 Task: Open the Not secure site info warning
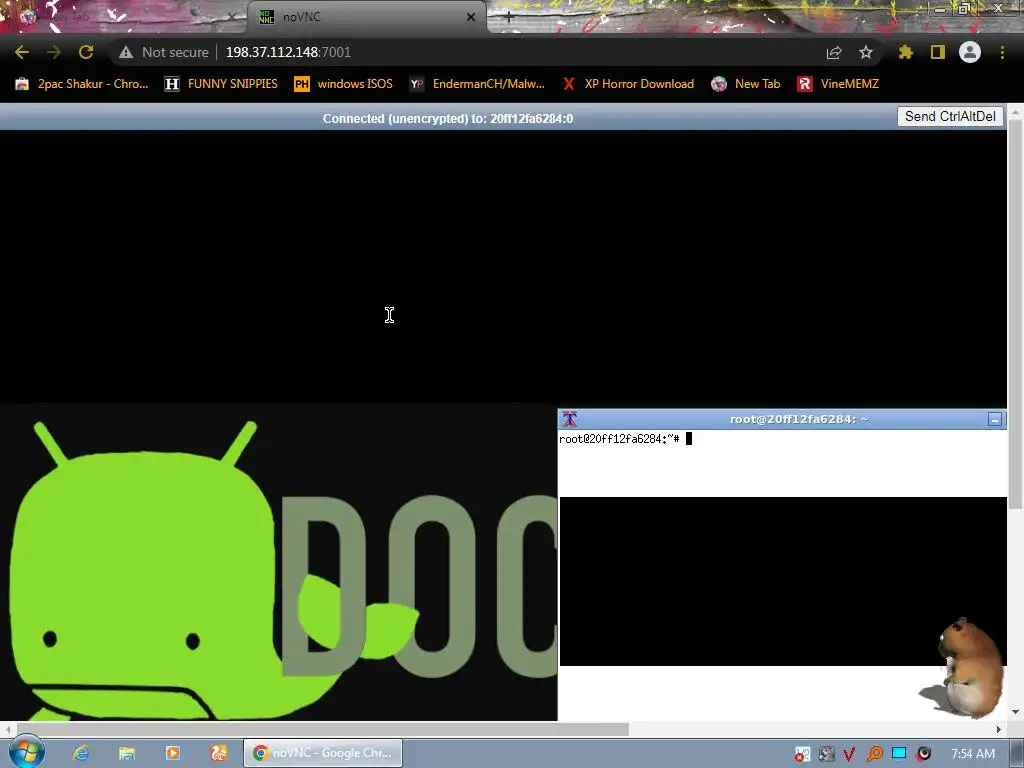(x=164, y=52)
